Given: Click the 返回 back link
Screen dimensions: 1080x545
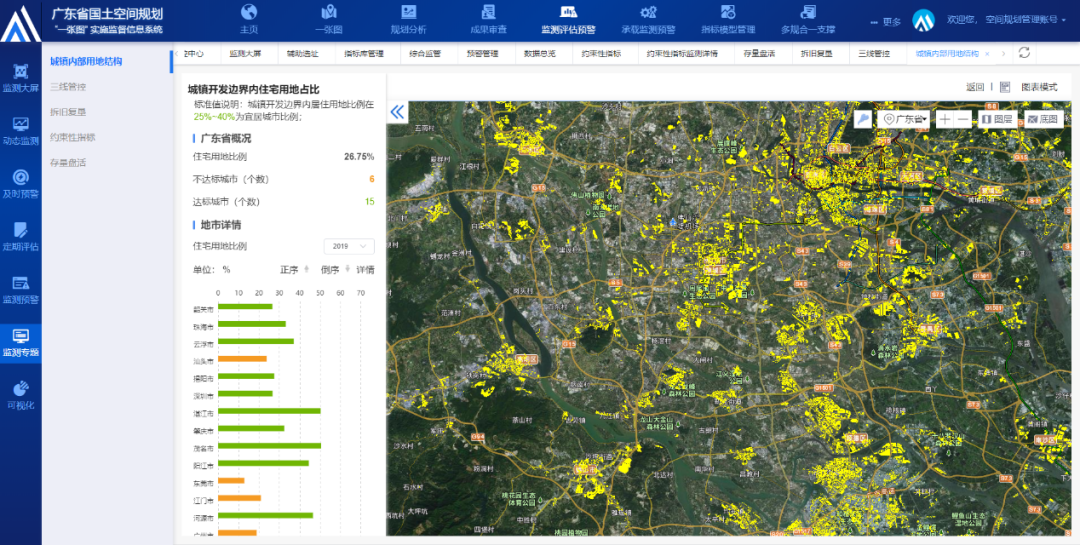Looking at the screenshot, I should pos(975,87).
